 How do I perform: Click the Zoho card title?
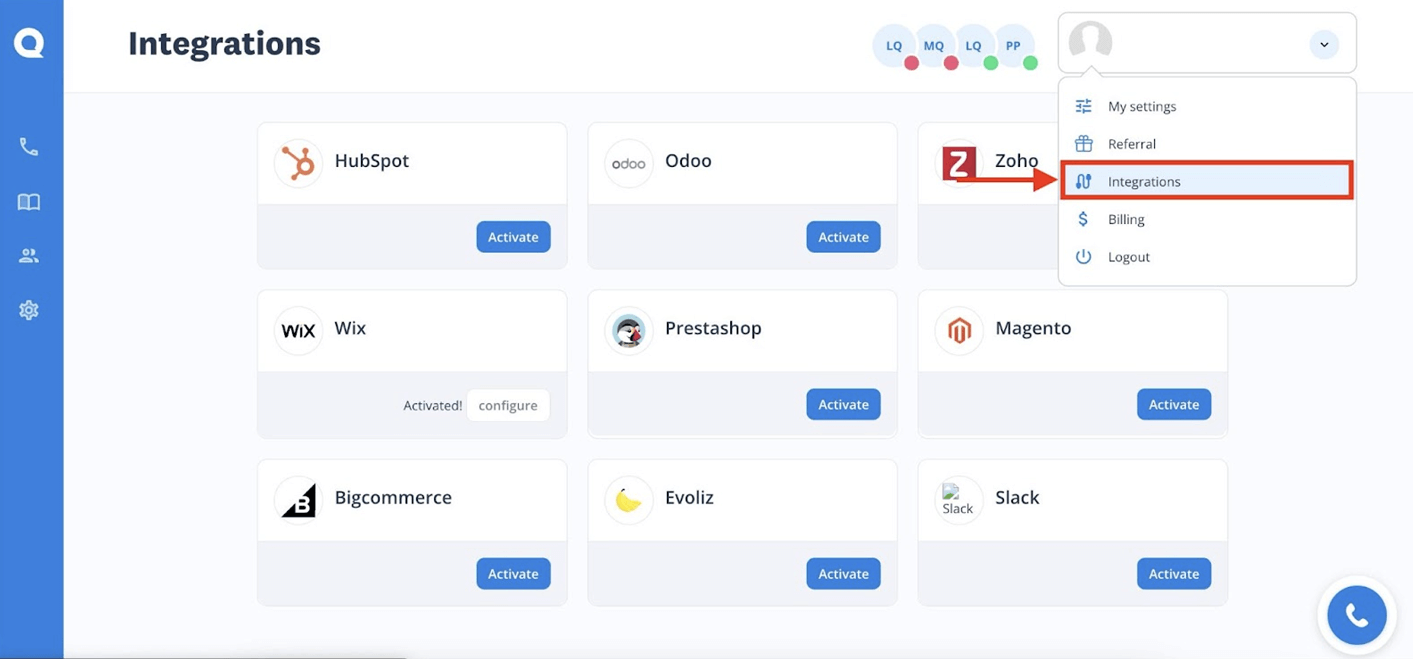(1017, 161)
